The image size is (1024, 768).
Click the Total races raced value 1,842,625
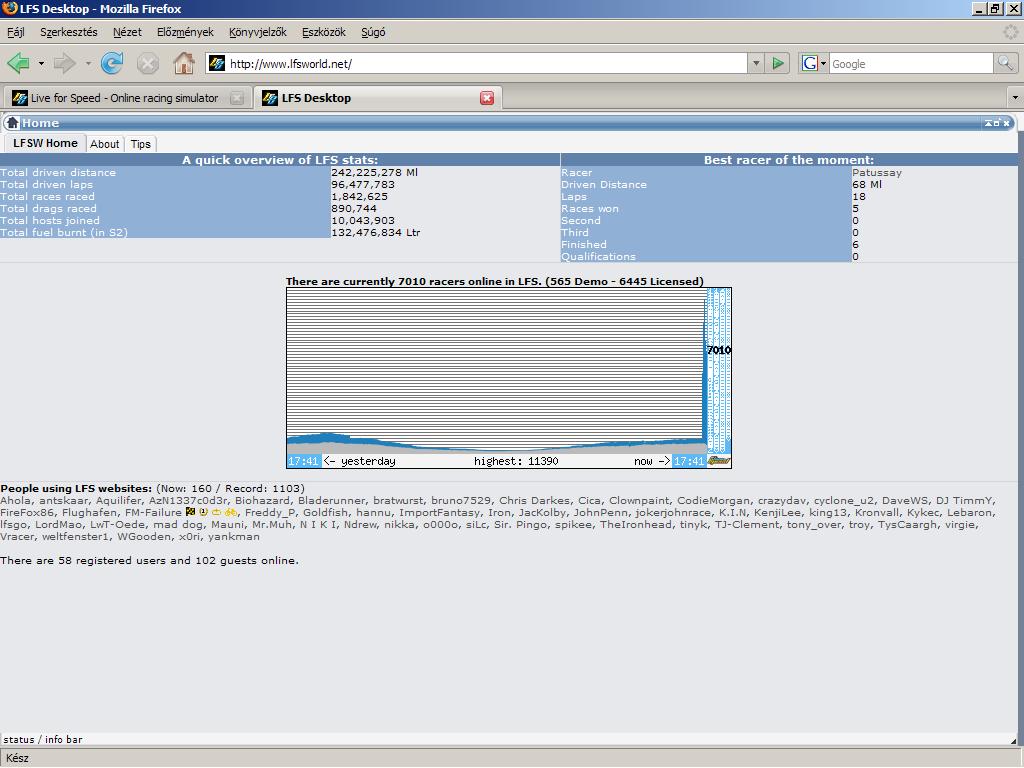[x=359, y=196]
